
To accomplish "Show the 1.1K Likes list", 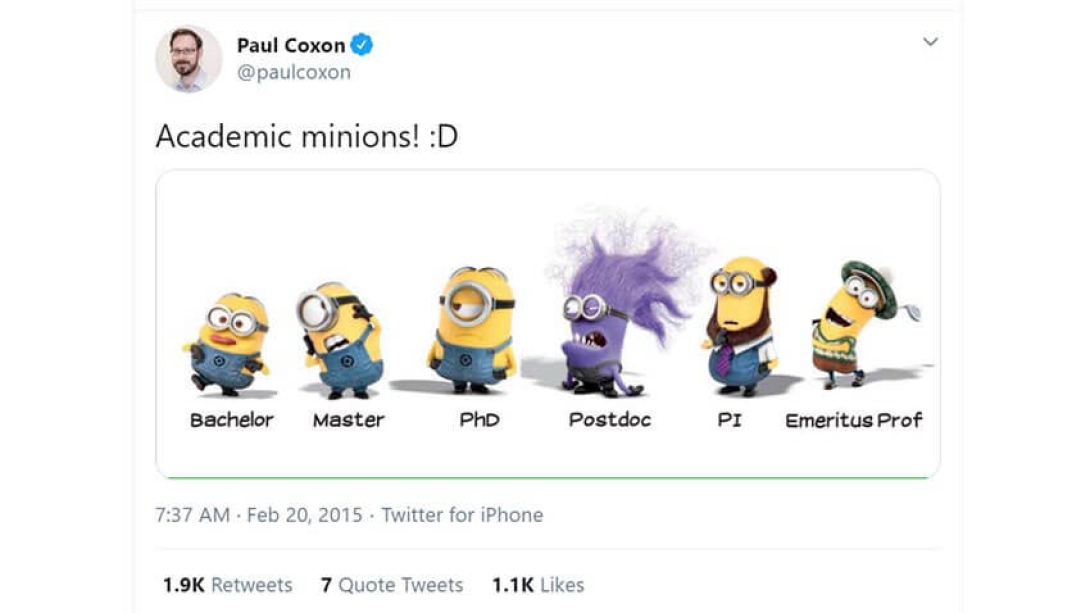I will (x=538, y=585).
